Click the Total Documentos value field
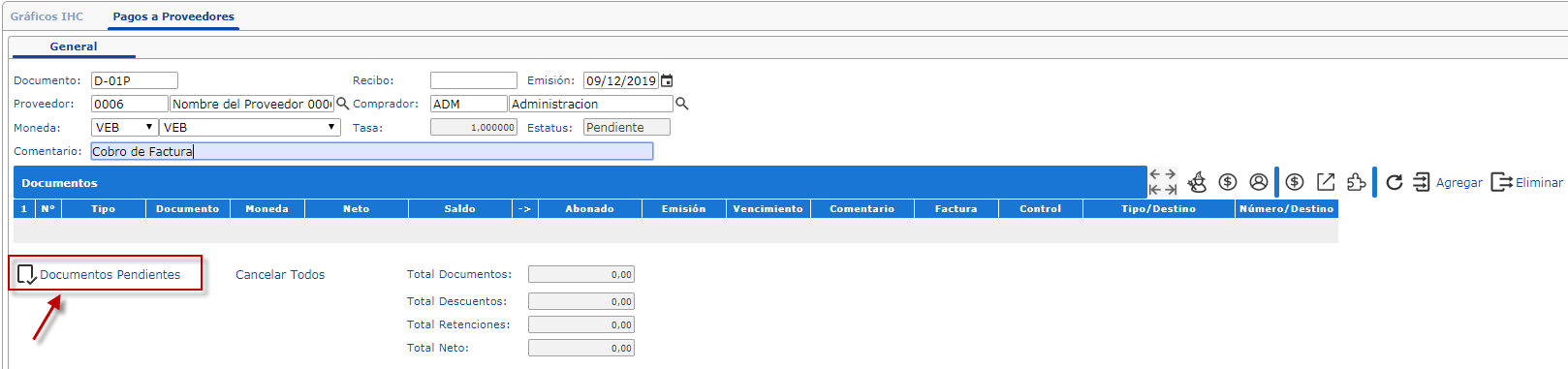The width and height of the screenshot is (1568, 369). [x=581, y=274]
